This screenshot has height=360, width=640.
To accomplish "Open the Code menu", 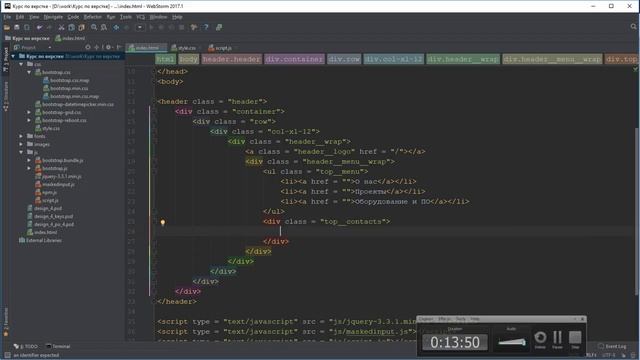I will point(73,17).
